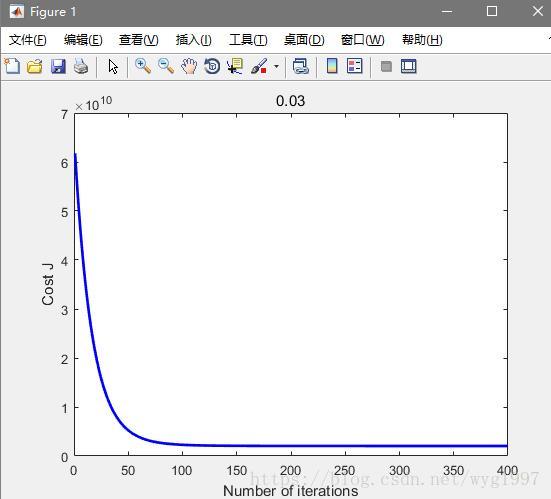This screenshot has width=551, height=499.
Task: Toggle the Brush/Select Data tool
Action: [x=259, y=66]
